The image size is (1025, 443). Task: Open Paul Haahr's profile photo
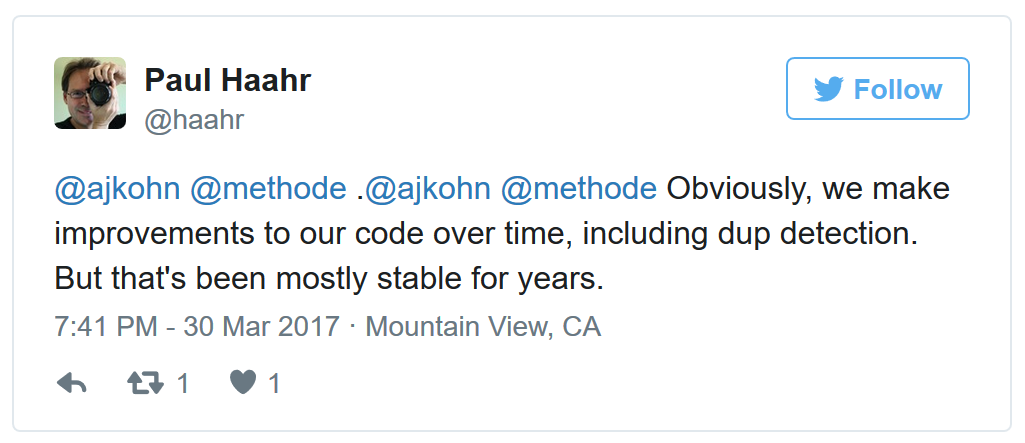point(90,93)
